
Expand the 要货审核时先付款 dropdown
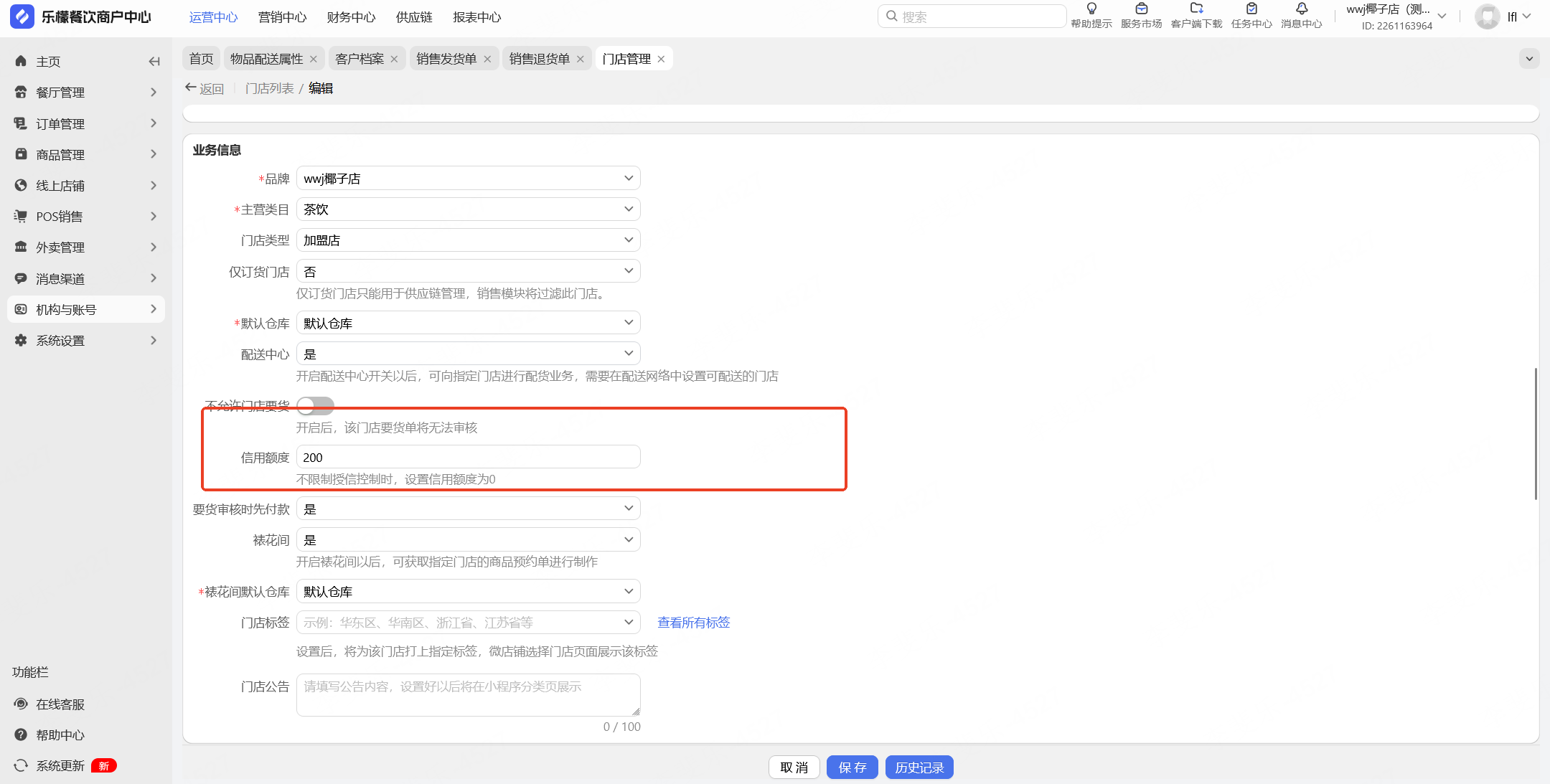pyautogui.click(x=468, y=509)
